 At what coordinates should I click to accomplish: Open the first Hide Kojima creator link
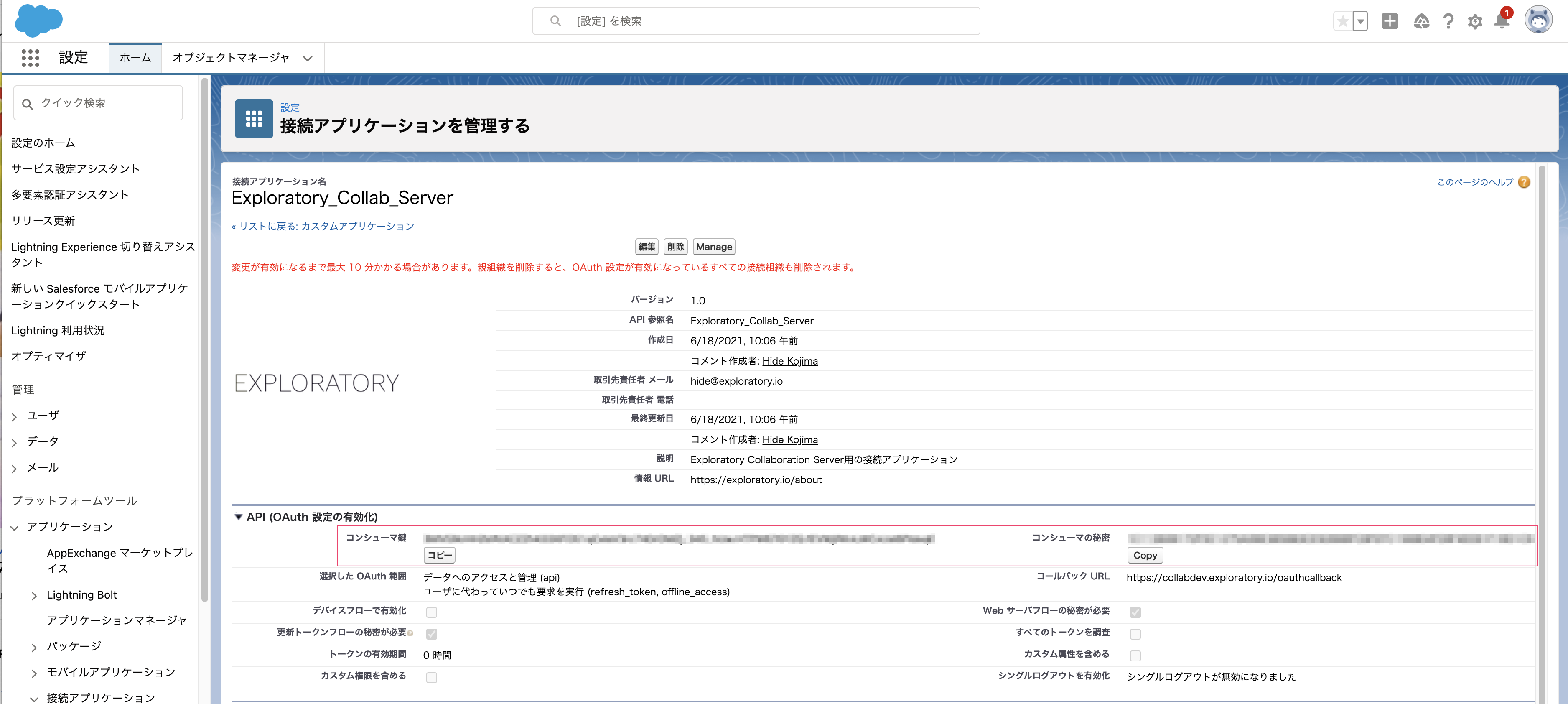(790, 361)
